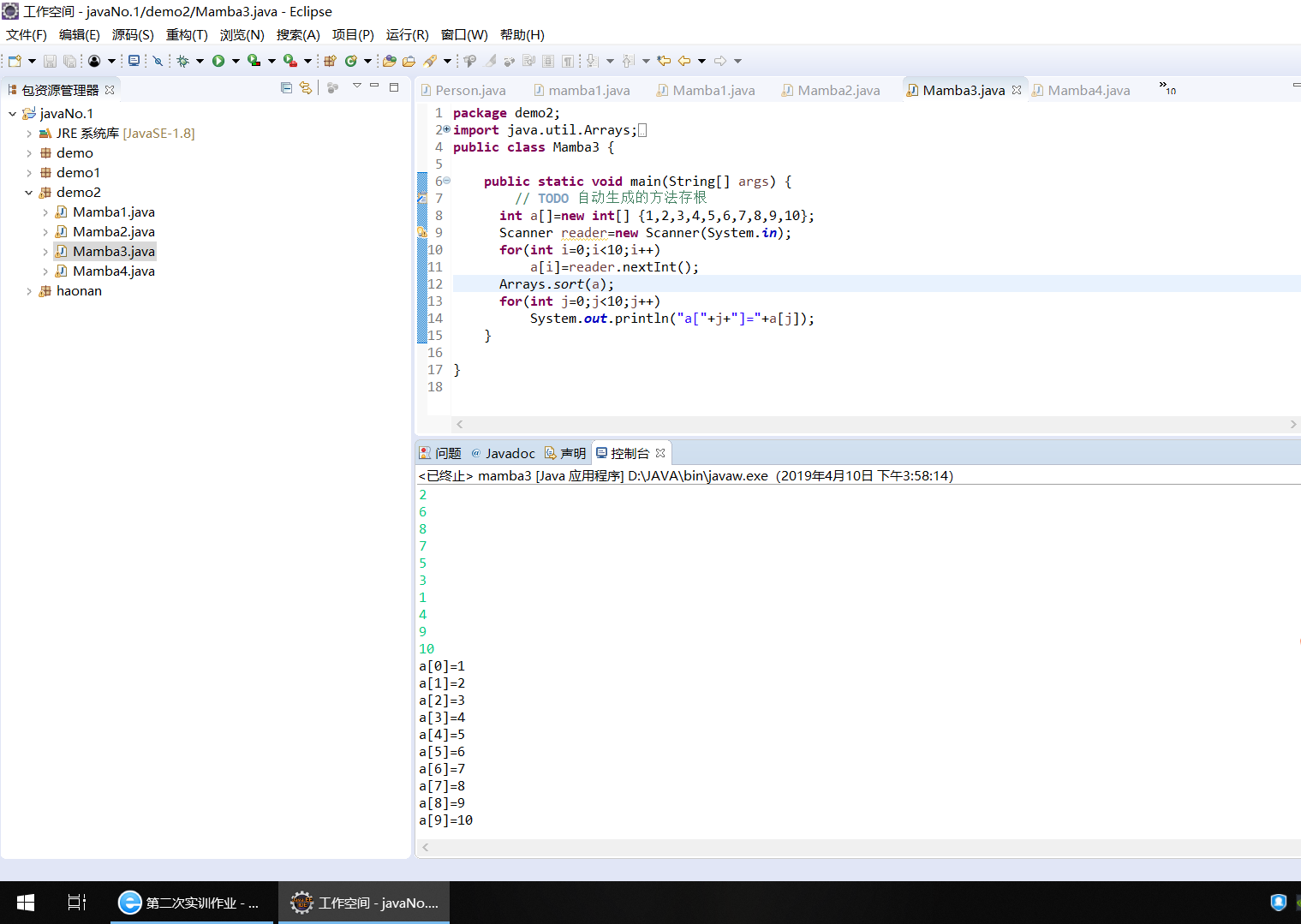This screenshot has width=1301, height=924.
Task: Collapse All in Package Explorer
Action: (286, 87)
